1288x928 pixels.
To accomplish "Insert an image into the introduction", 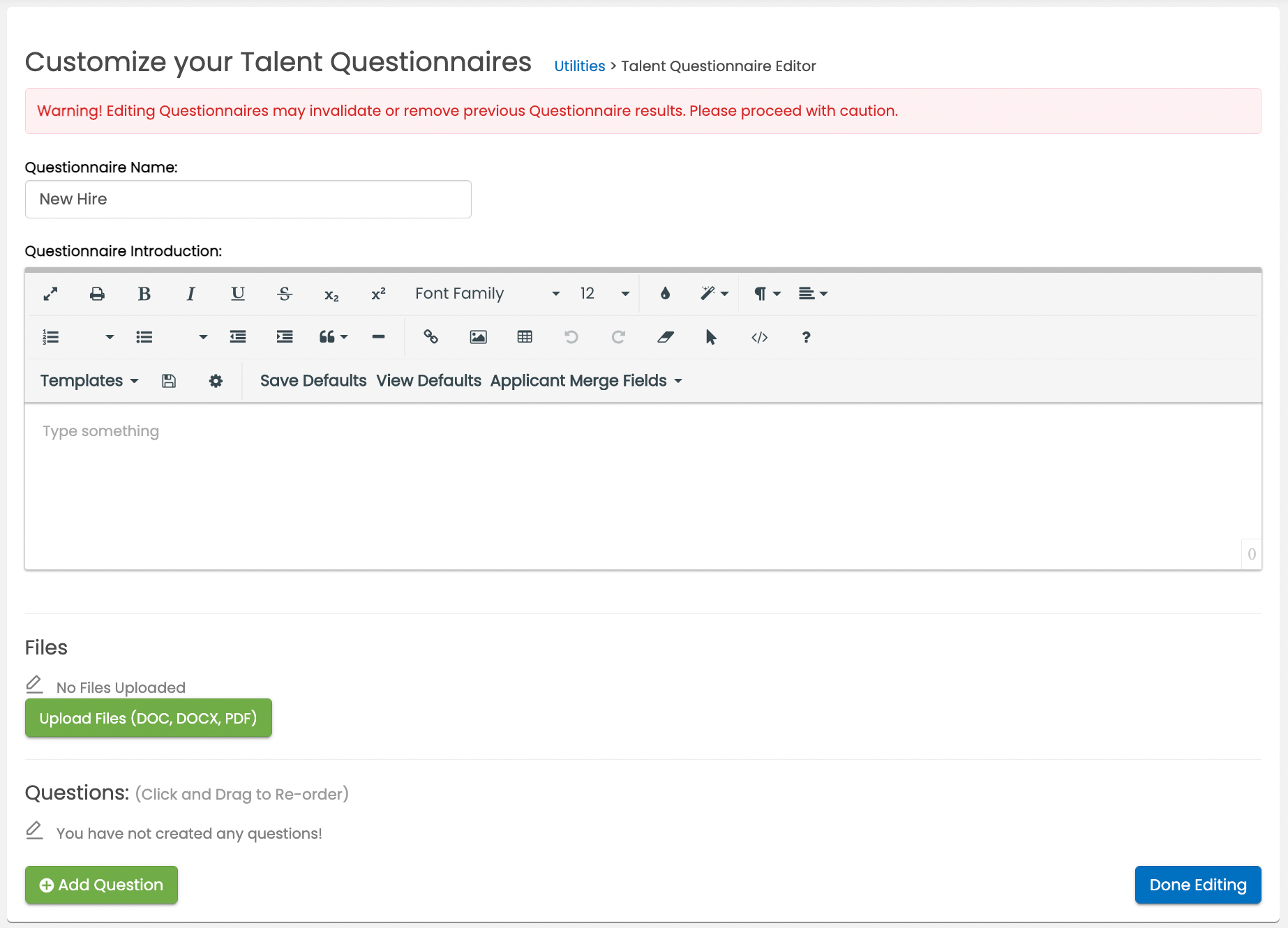I will [x=478, y=337].
